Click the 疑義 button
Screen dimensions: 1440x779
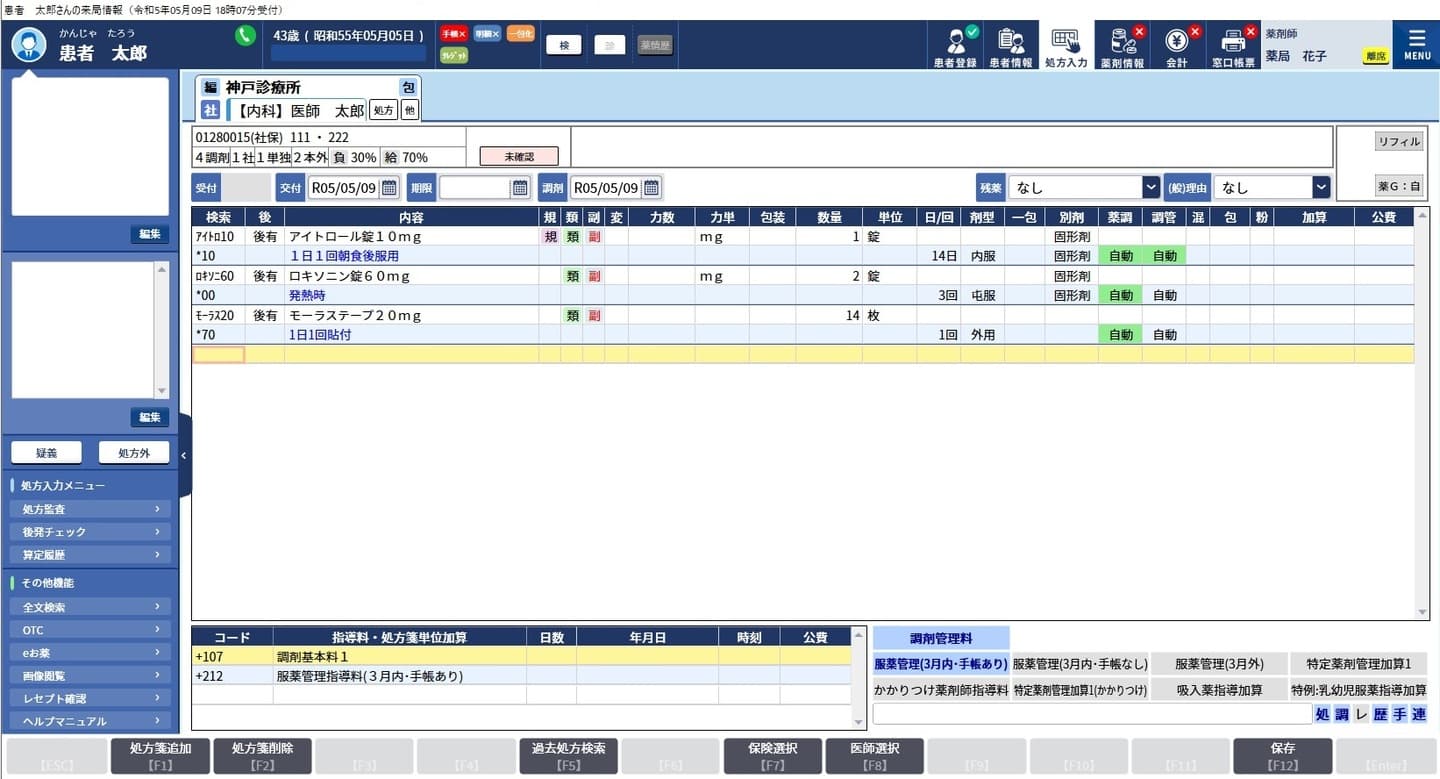click(46, 453)
